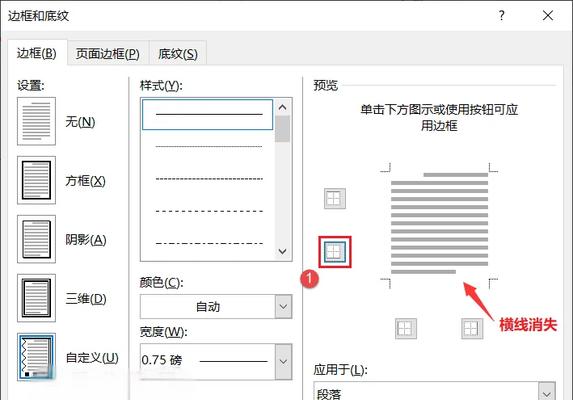Viewport: 573px width, 400px height.
Task: Select the 无(N) border setting icon
Action: tap(36, 121)
